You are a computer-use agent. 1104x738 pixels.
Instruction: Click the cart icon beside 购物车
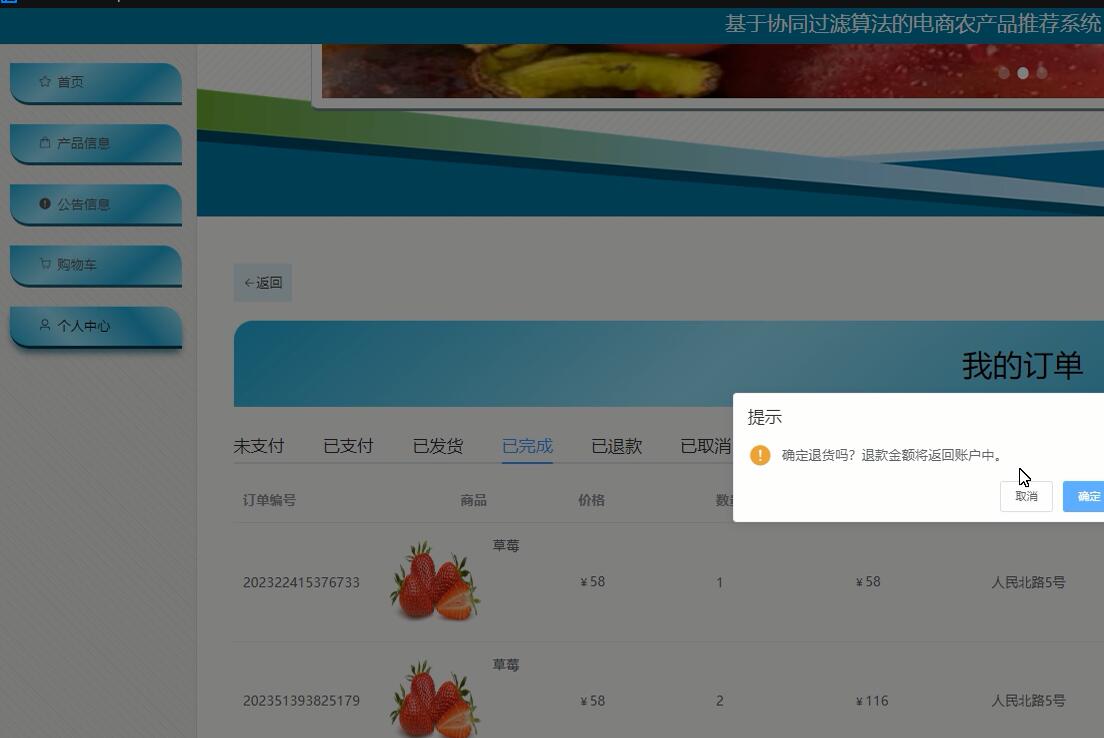click(45, 264)
